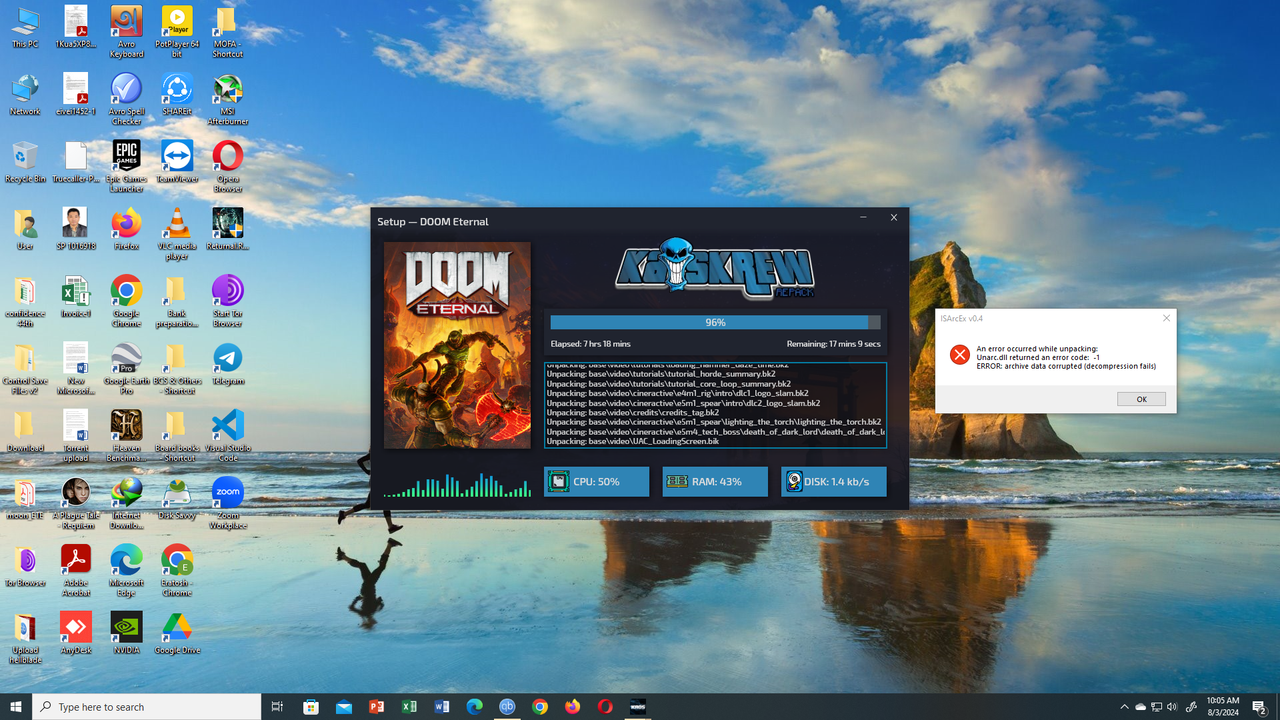Click the green activity graph in setup
The width and height of the screenshot is (1280, 720).
click(x=457, y=485)
